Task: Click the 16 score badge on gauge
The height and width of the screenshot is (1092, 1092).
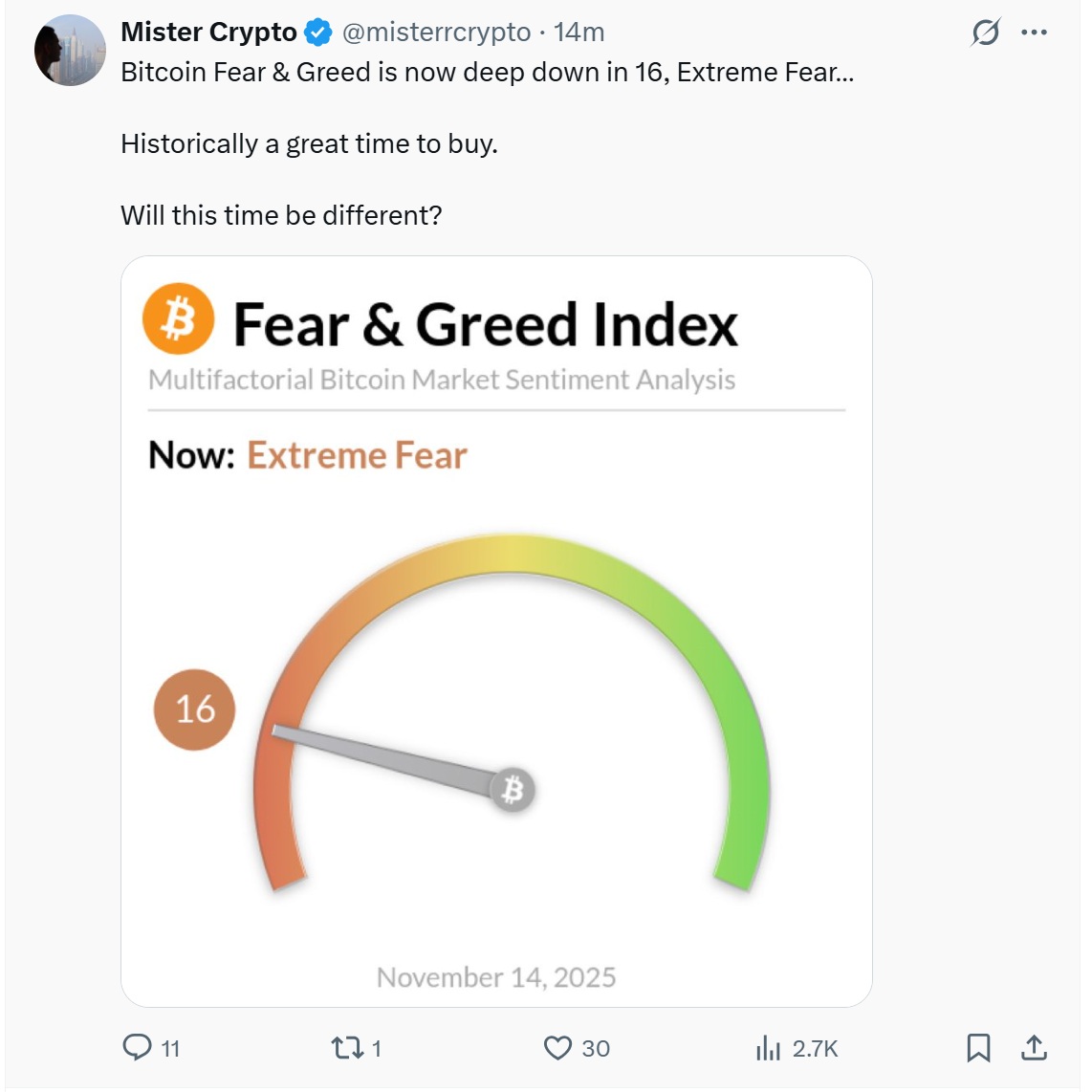Action: click(194, 710)
